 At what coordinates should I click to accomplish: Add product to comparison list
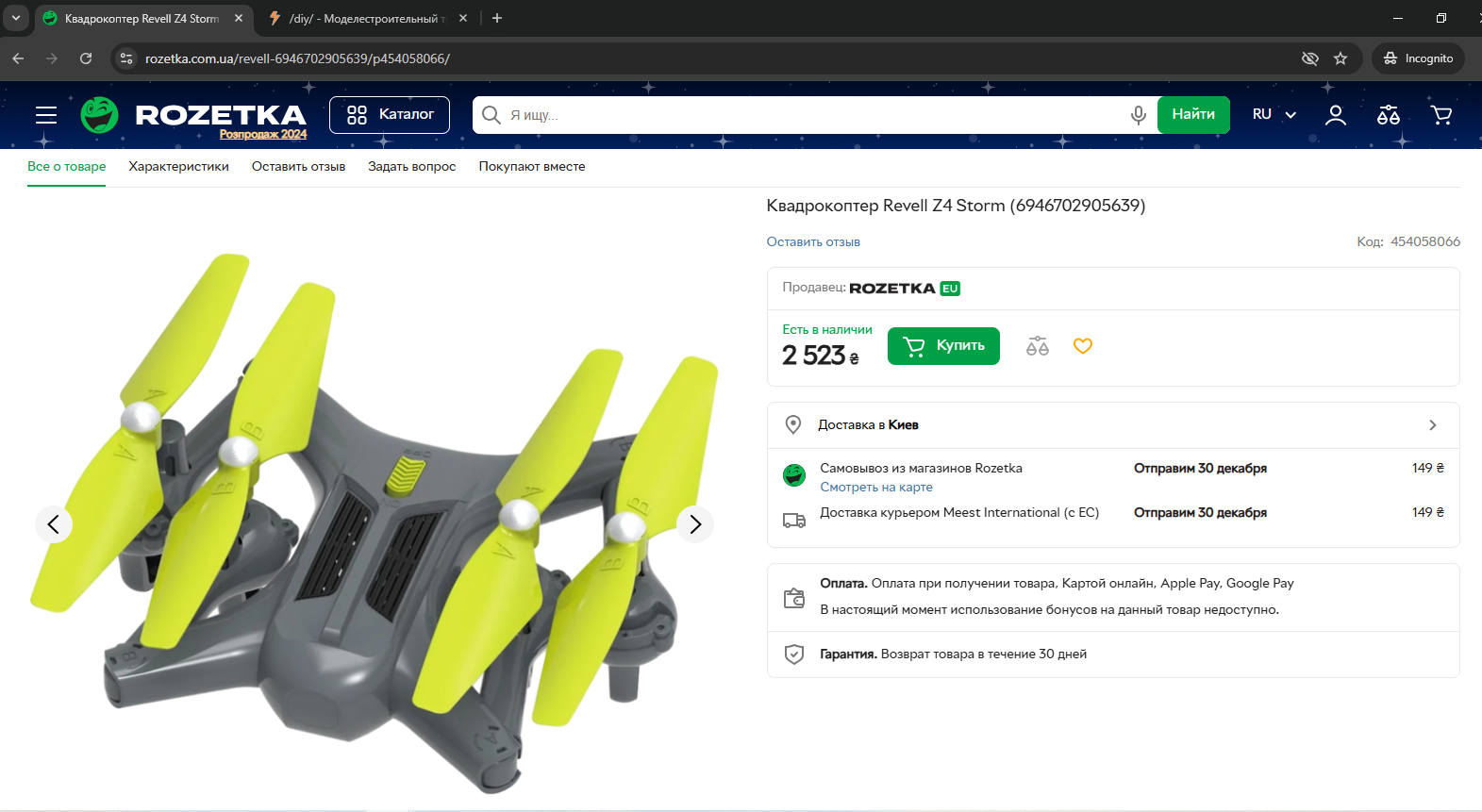tap(1038, 346)
